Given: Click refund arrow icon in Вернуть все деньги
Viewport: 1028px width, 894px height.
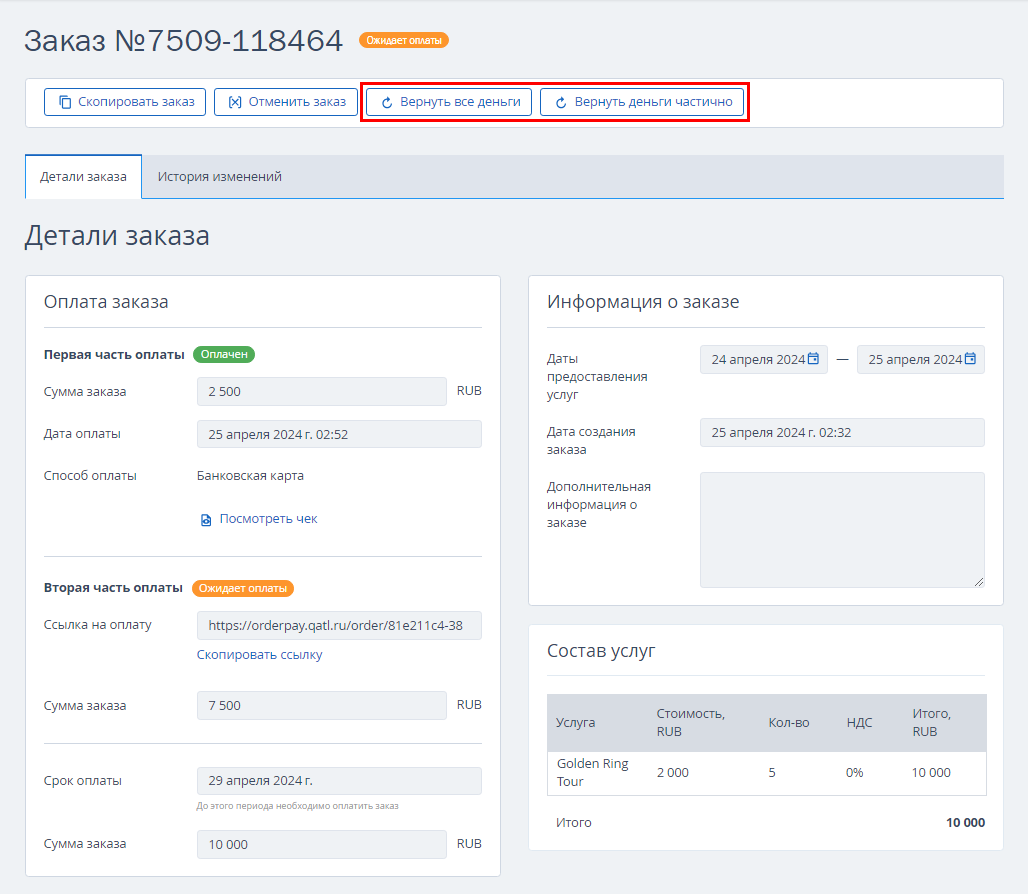Looking at the screenshot, I should [x=387, y=103].
